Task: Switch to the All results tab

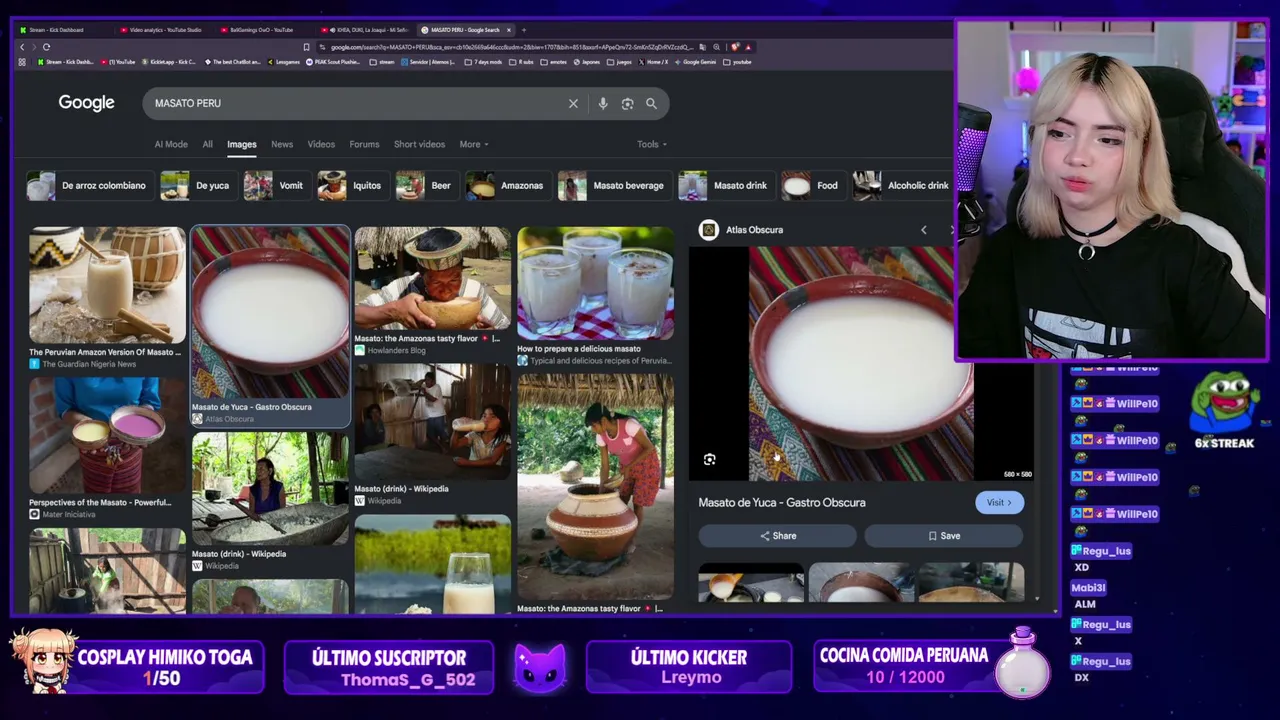Action: point(207,144)
